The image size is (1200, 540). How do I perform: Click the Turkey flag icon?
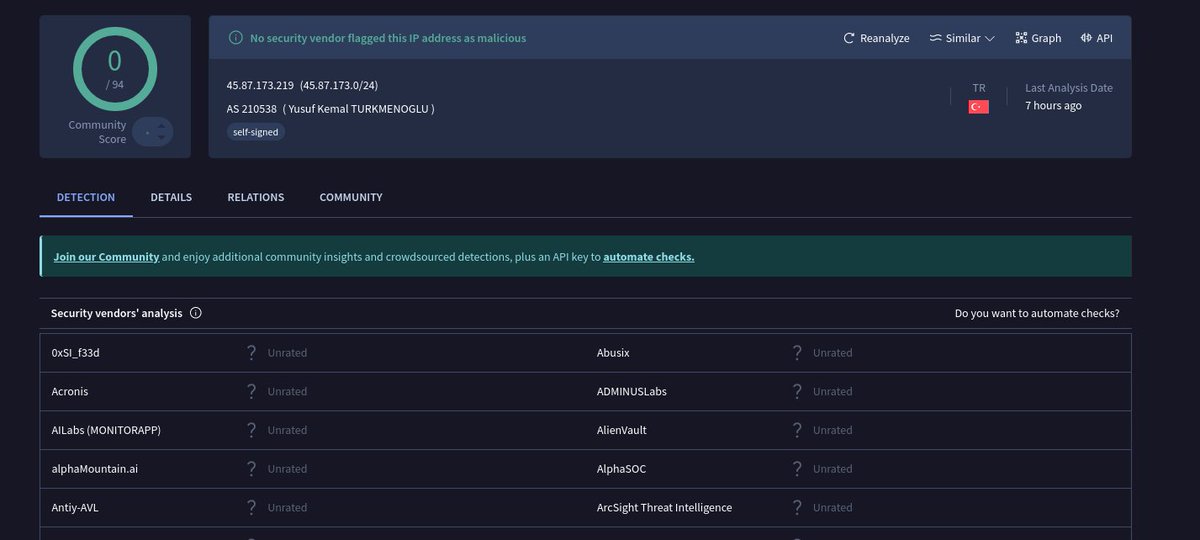point(979,107)
